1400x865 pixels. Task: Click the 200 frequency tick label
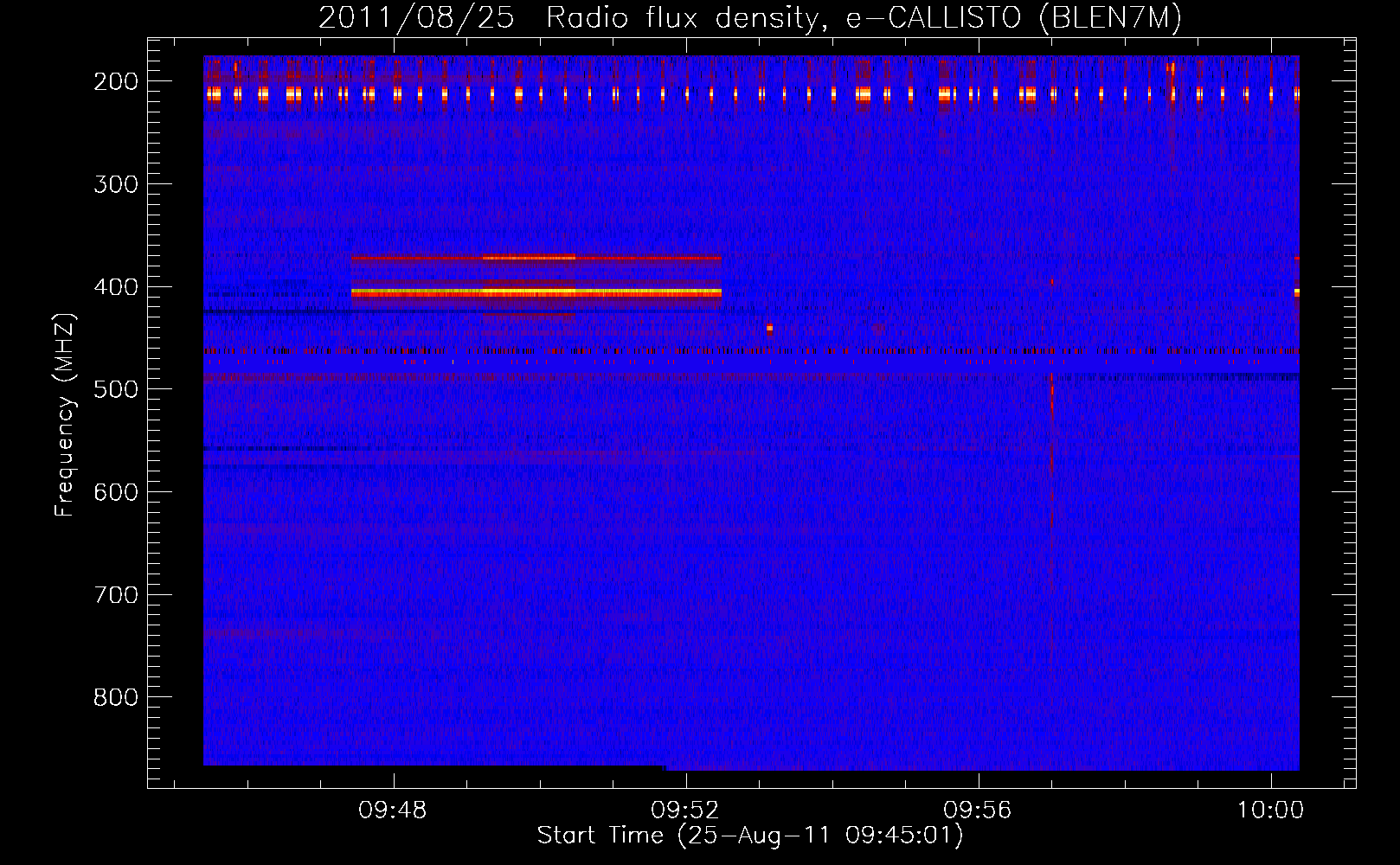pyautogui.click(x=116, y=81)
